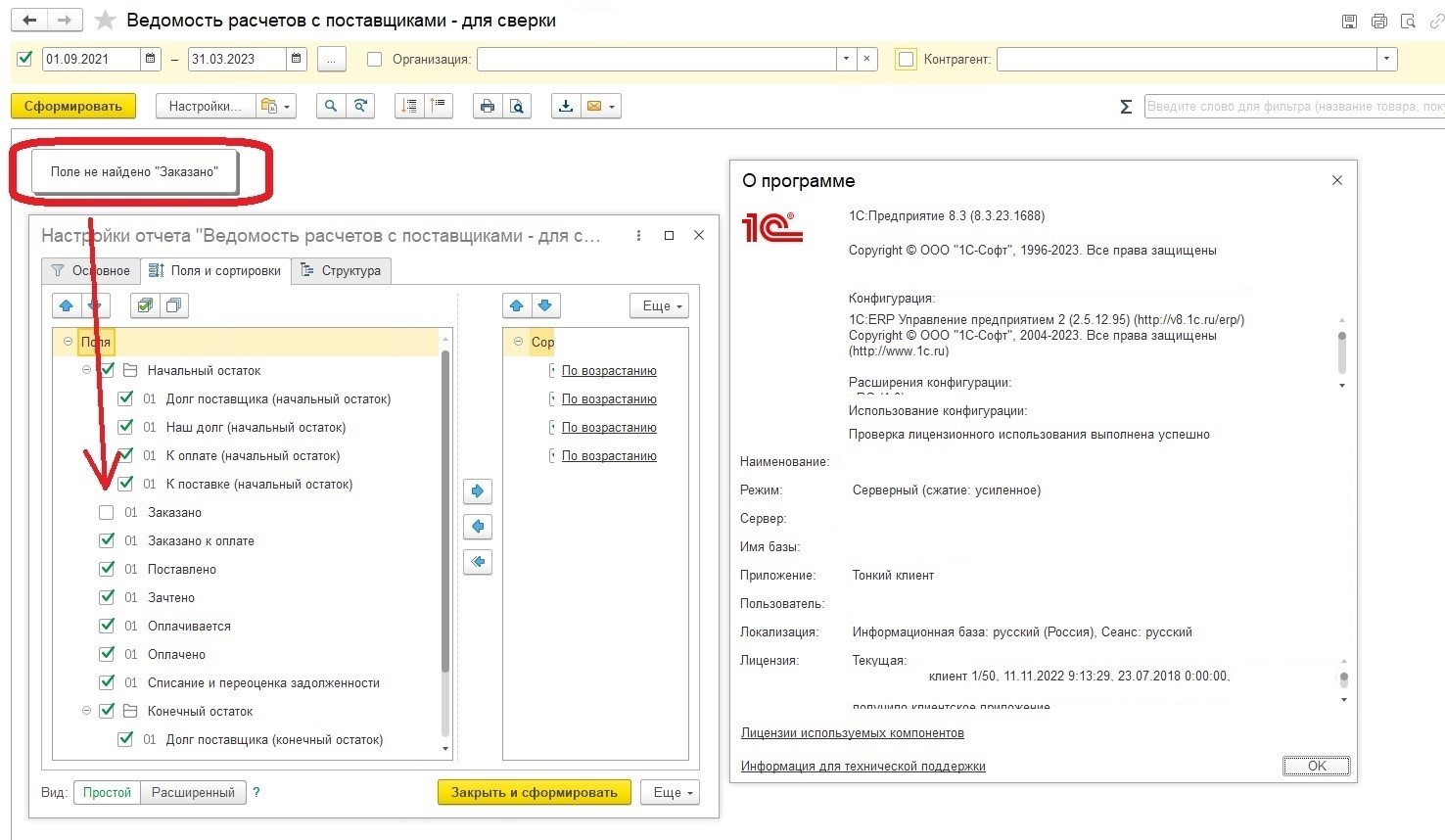Click the print report icon
Image resolution: width=1445 pixels, height=840 pixels.
pos(488,107)
